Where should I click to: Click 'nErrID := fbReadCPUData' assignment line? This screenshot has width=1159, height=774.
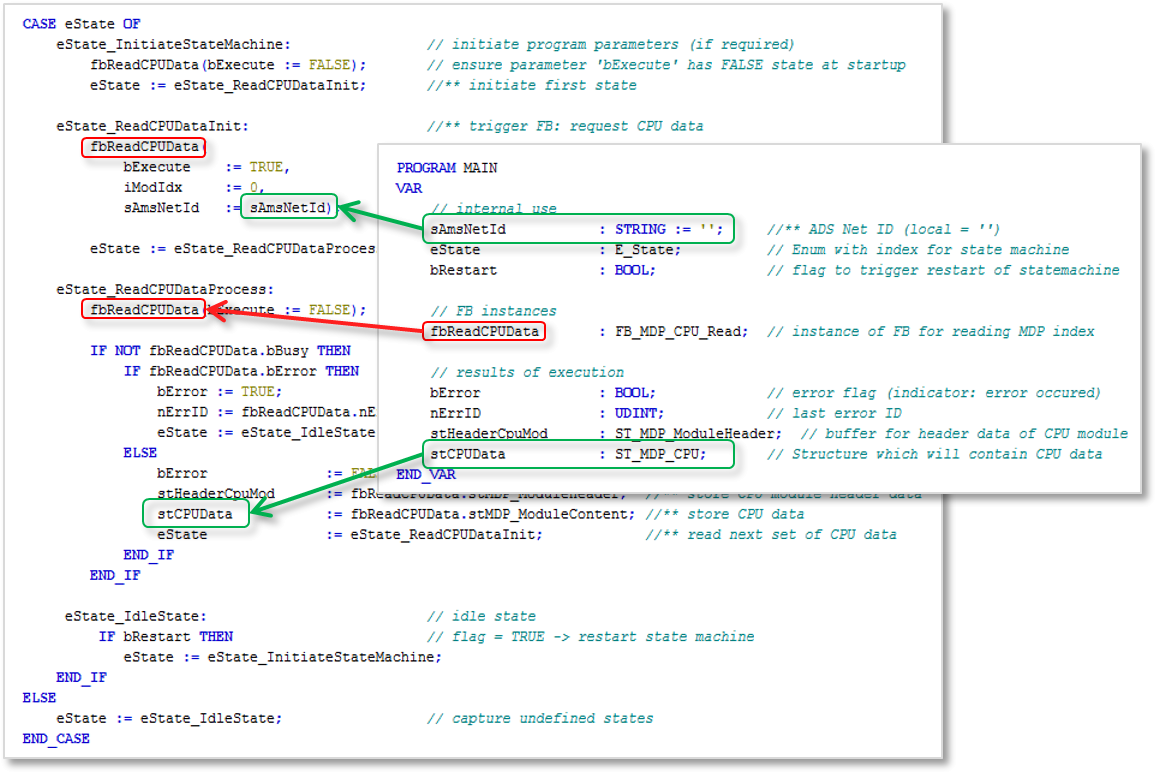pos(266,412)
